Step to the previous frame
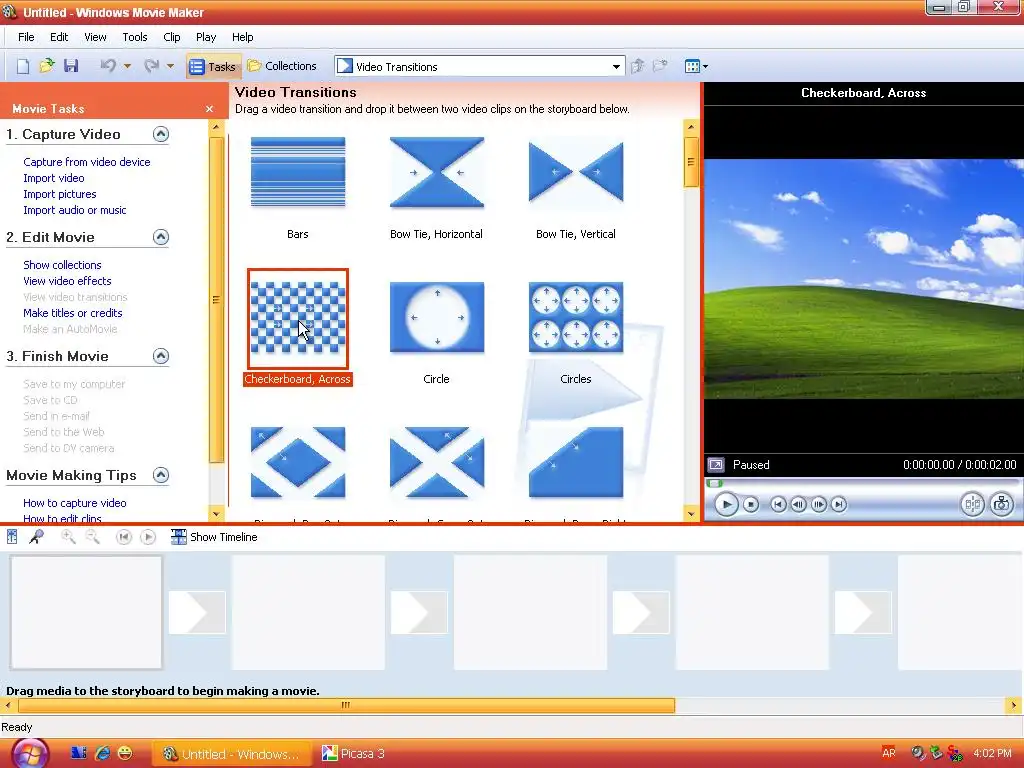Screen dimensions: 1024x768 798,504
